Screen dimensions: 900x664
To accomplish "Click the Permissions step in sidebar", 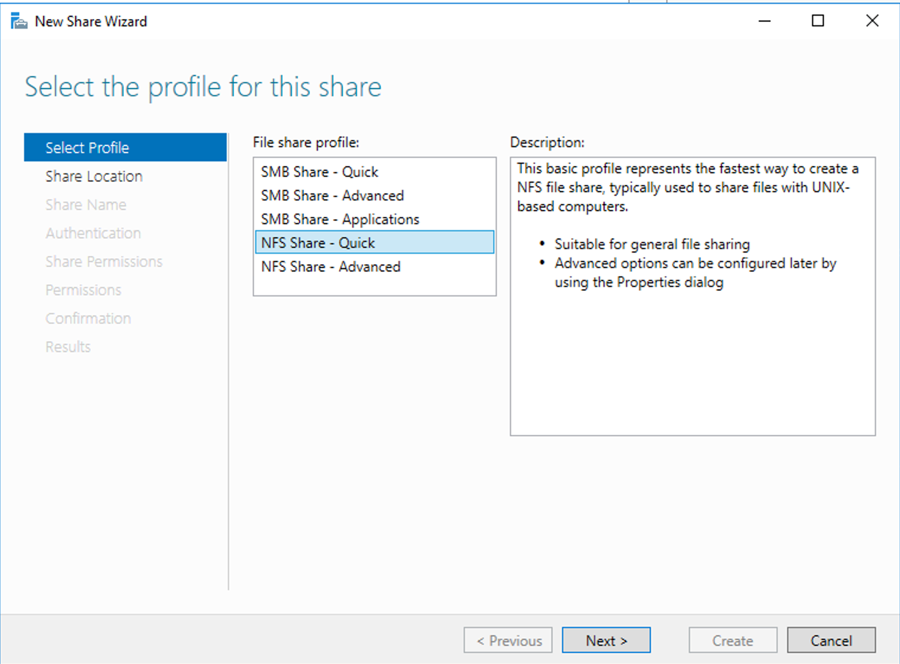I will coord(83,290).
